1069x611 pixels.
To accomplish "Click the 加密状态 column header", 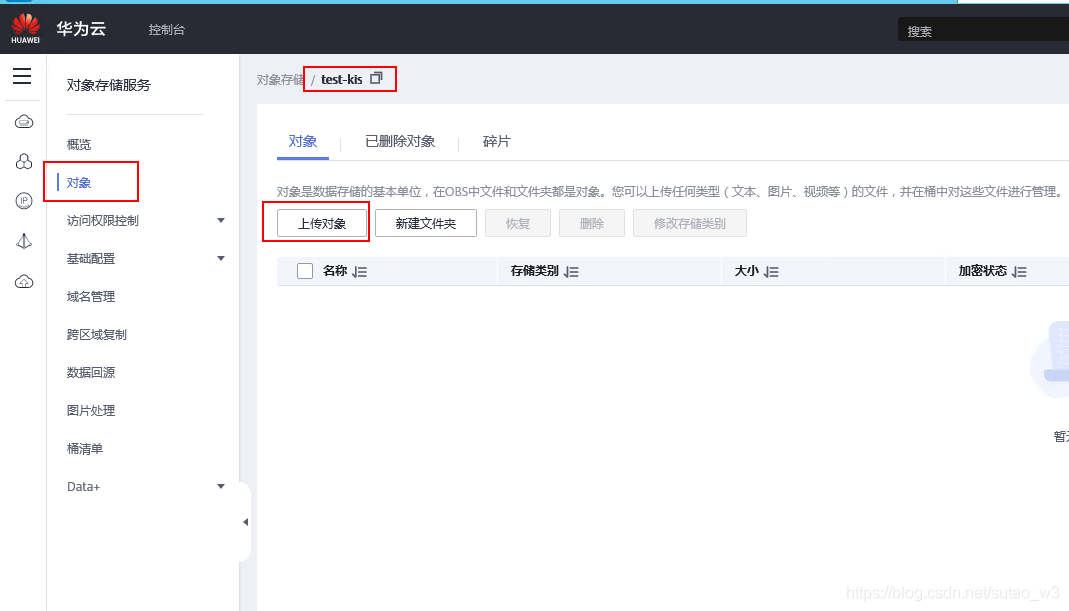I will pos(982,271).
